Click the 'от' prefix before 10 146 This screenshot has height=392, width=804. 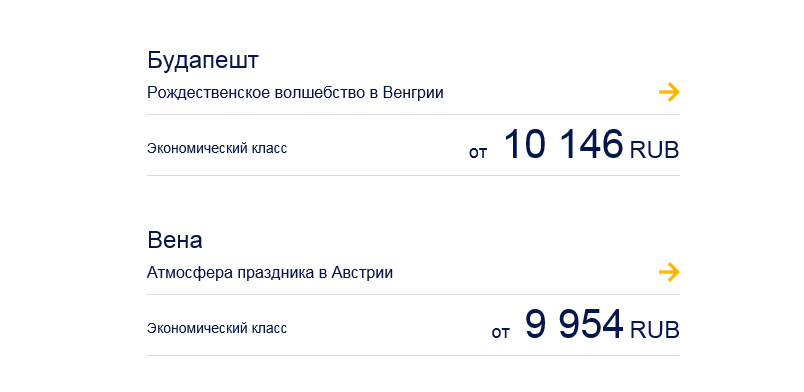(x=477, y=153)
